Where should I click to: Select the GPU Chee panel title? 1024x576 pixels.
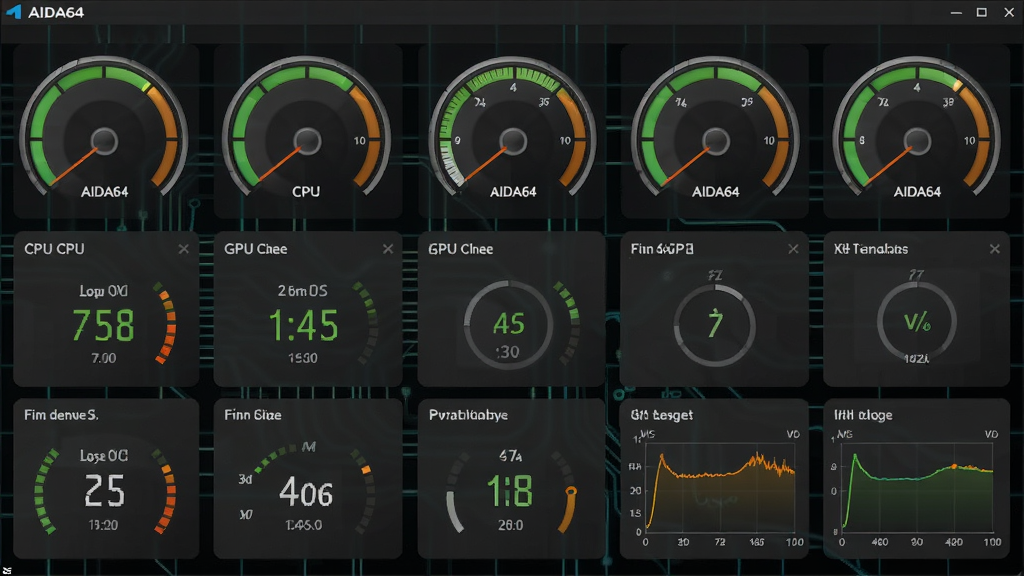pyautogui.click(x=255, y=249)
